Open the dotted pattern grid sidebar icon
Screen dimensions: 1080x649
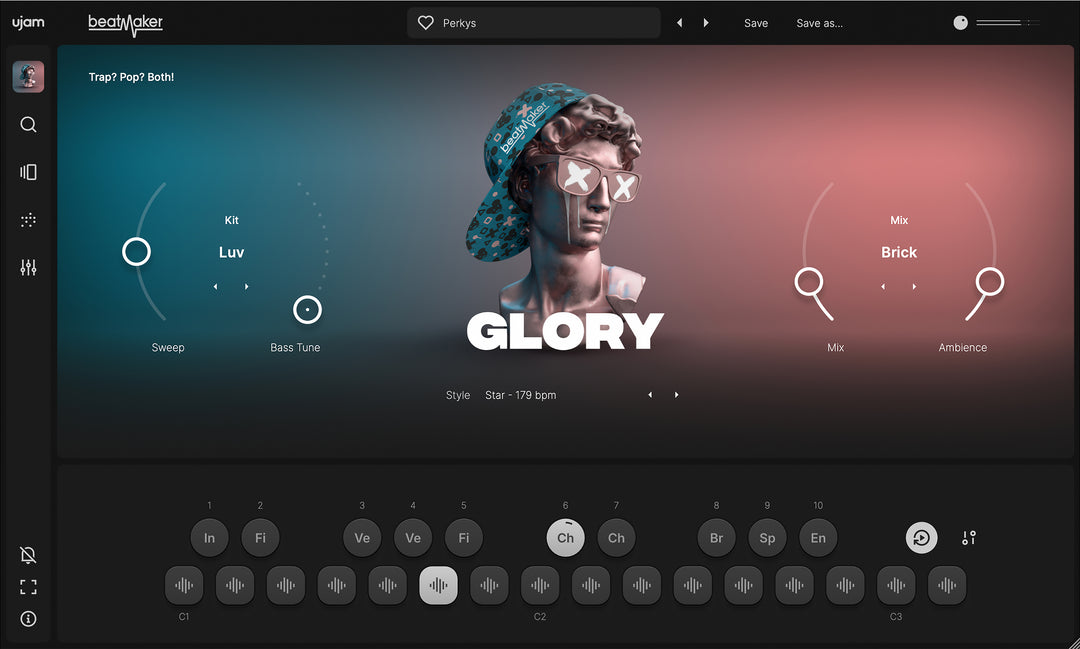click(x=28, y=220)
